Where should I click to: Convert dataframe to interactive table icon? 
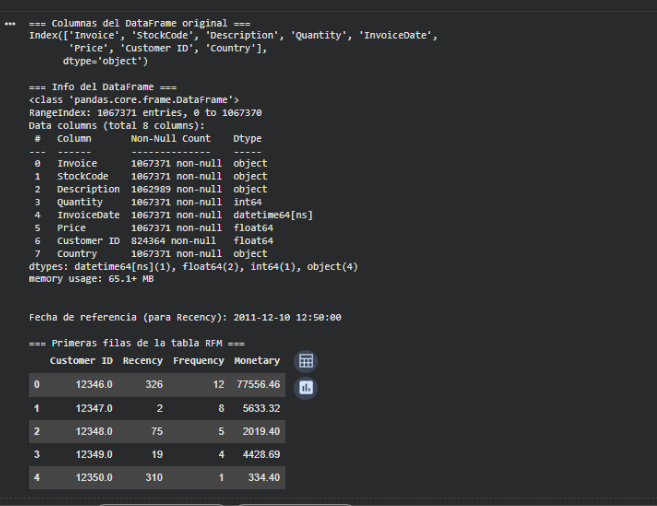[x=306, y=361]
